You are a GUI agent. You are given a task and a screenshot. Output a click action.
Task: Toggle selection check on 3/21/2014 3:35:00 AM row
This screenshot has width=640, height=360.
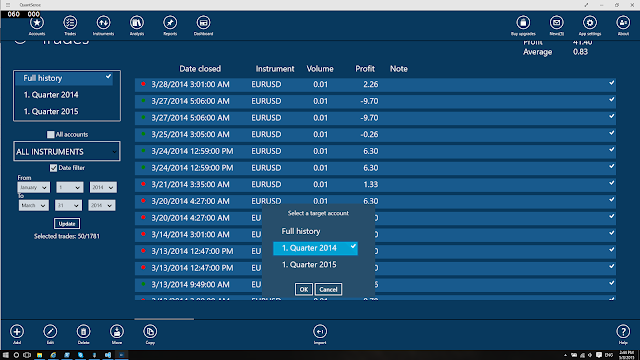pos(611,183)
